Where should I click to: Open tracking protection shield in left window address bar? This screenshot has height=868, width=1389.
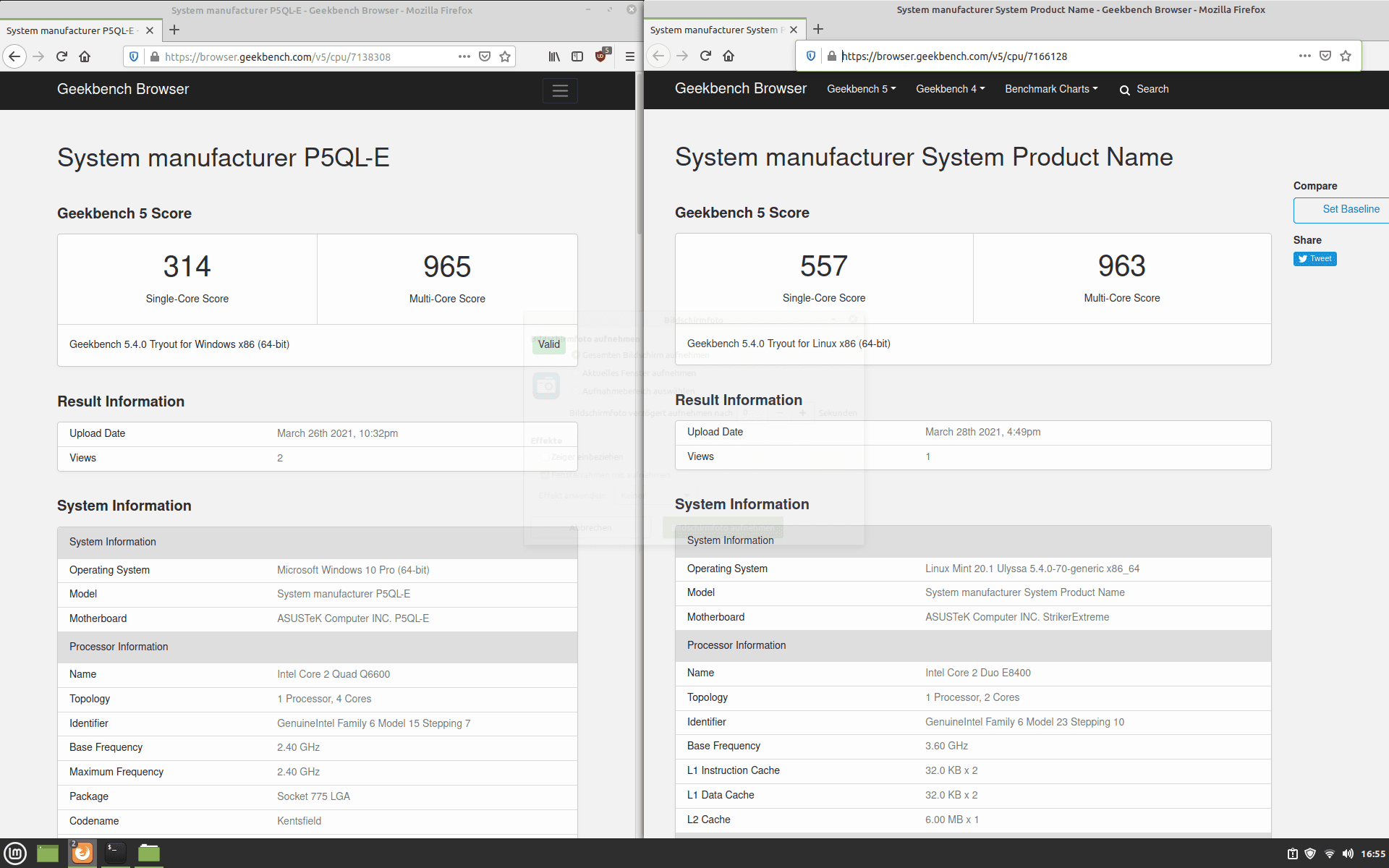tap(133, 56)
